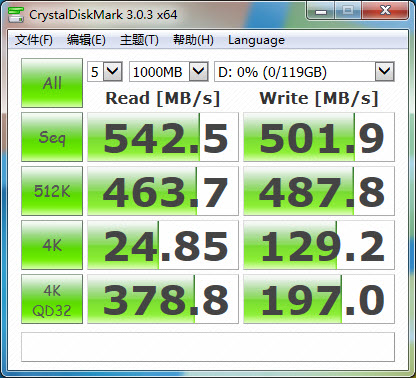
Task: Expand the test count dropdown showing 5
Action: tap(105, 72)
